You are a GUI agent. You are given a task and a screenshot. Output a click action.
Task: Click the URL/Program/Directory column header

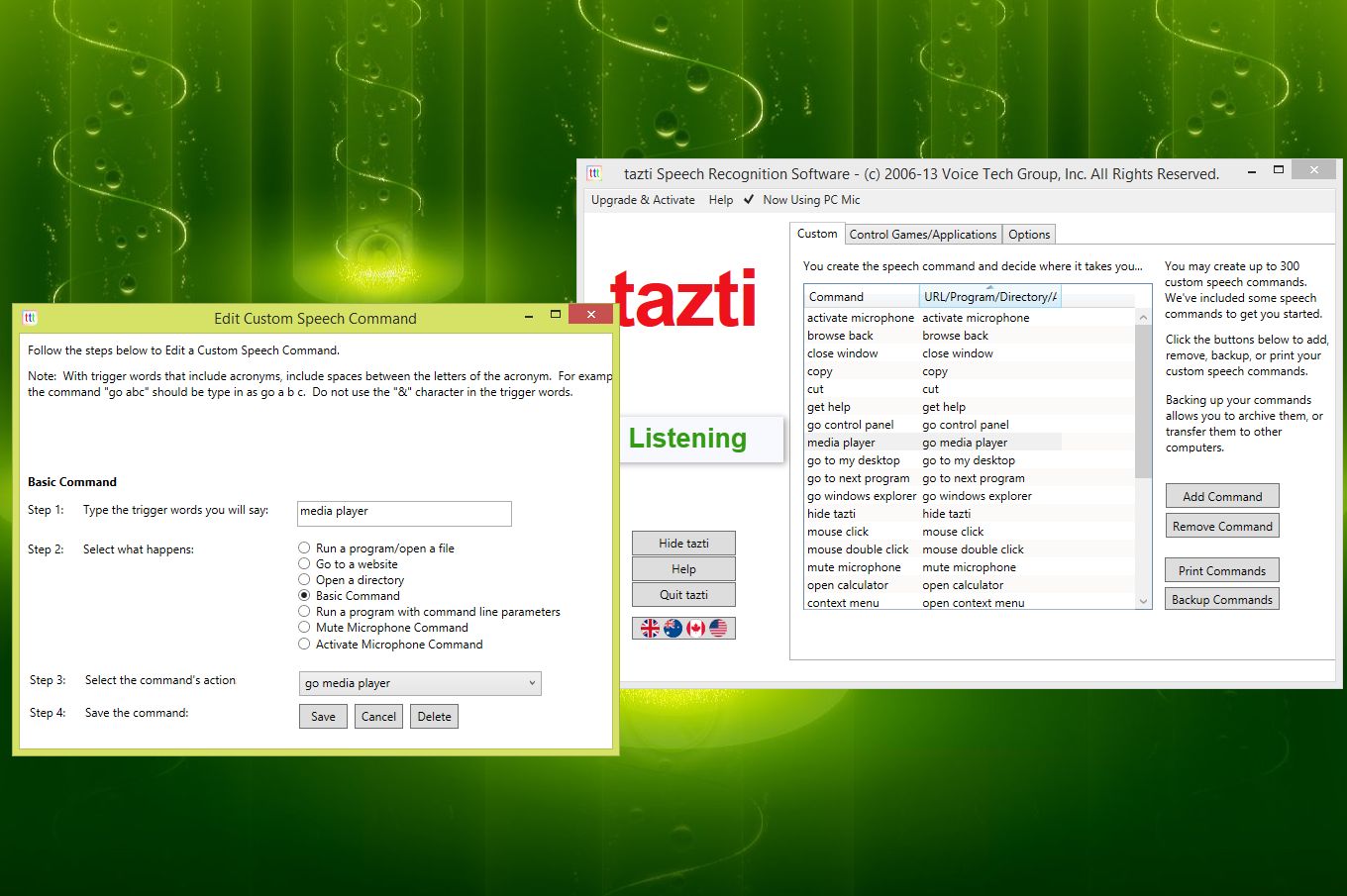tap(989, 296)
